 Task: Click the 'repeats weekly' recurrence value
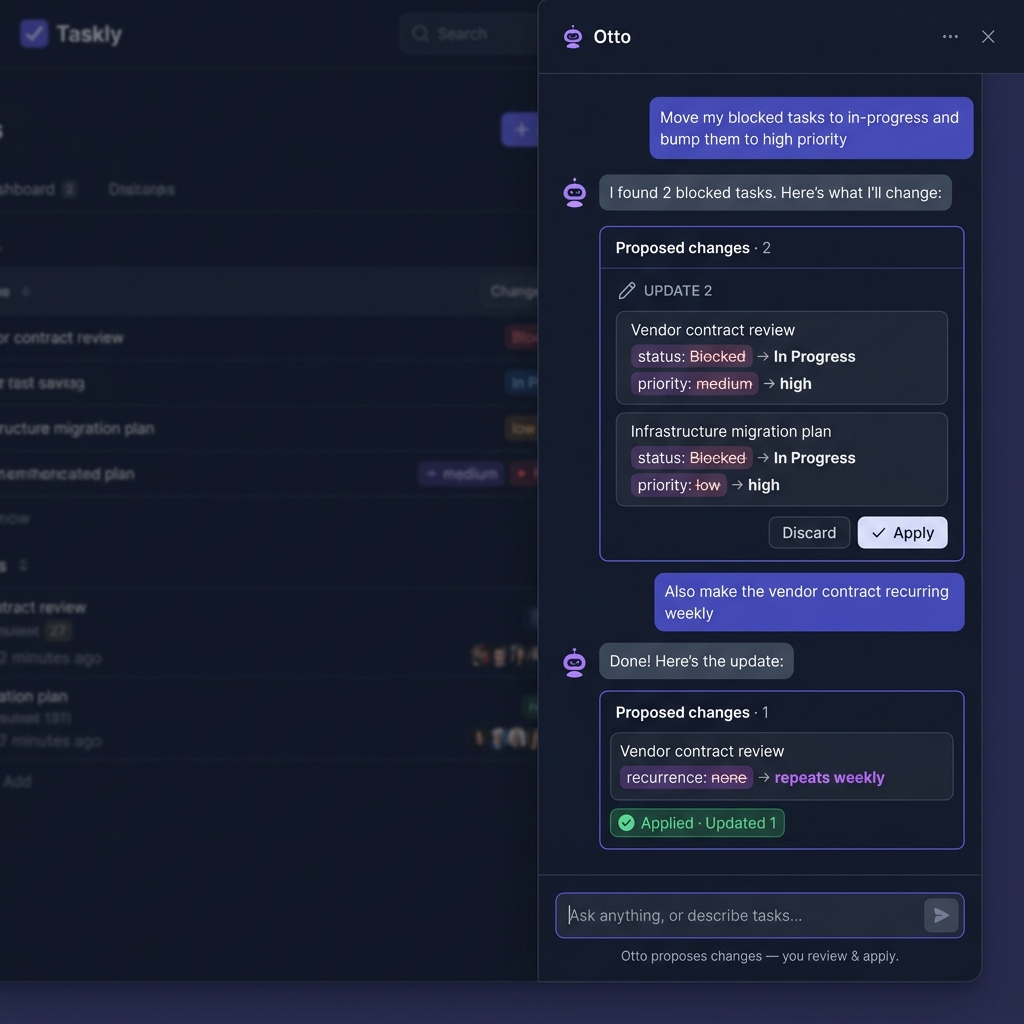[x=829, y=777]
